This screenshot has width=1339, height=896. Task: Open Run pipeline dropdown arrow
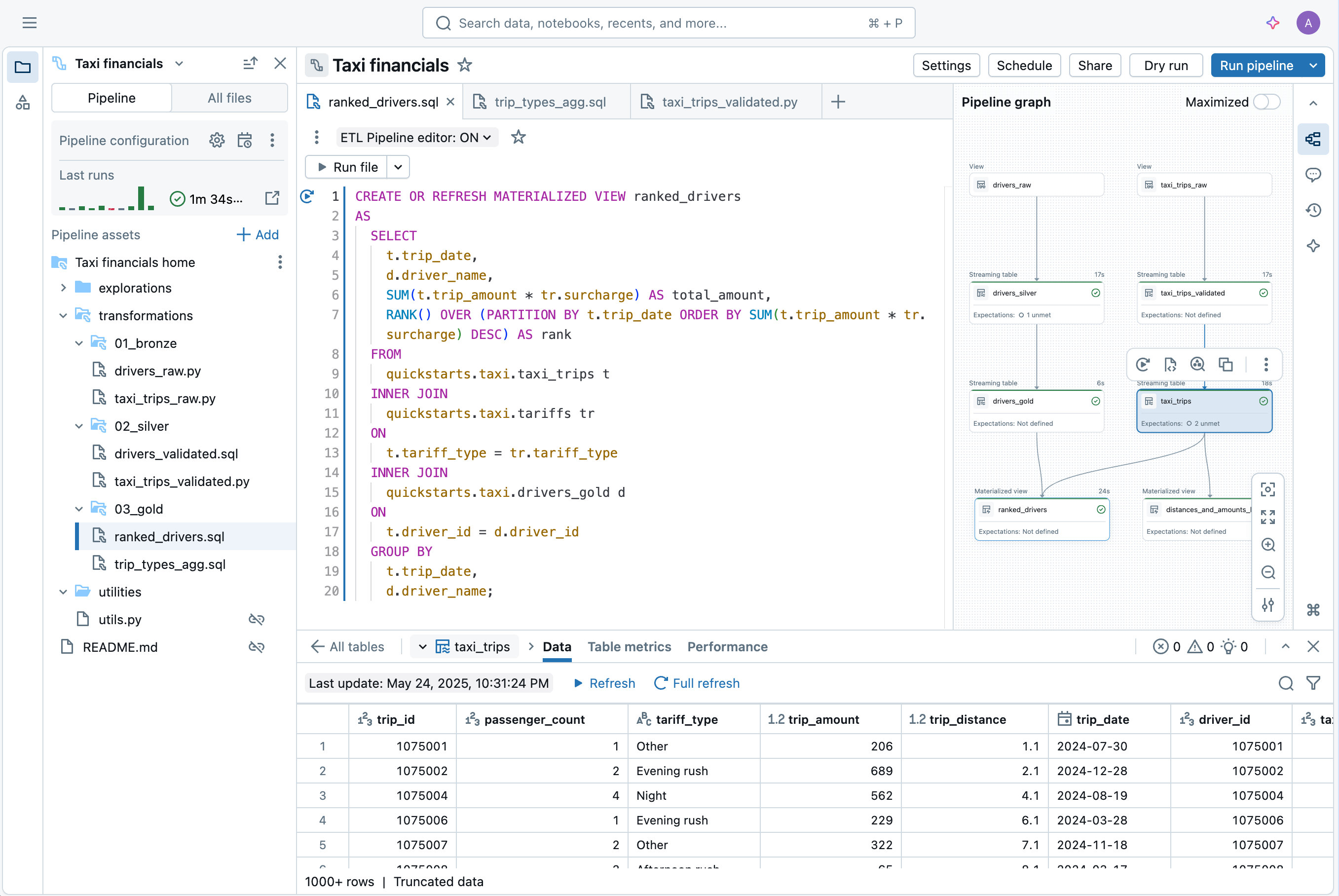[1313, 65]
